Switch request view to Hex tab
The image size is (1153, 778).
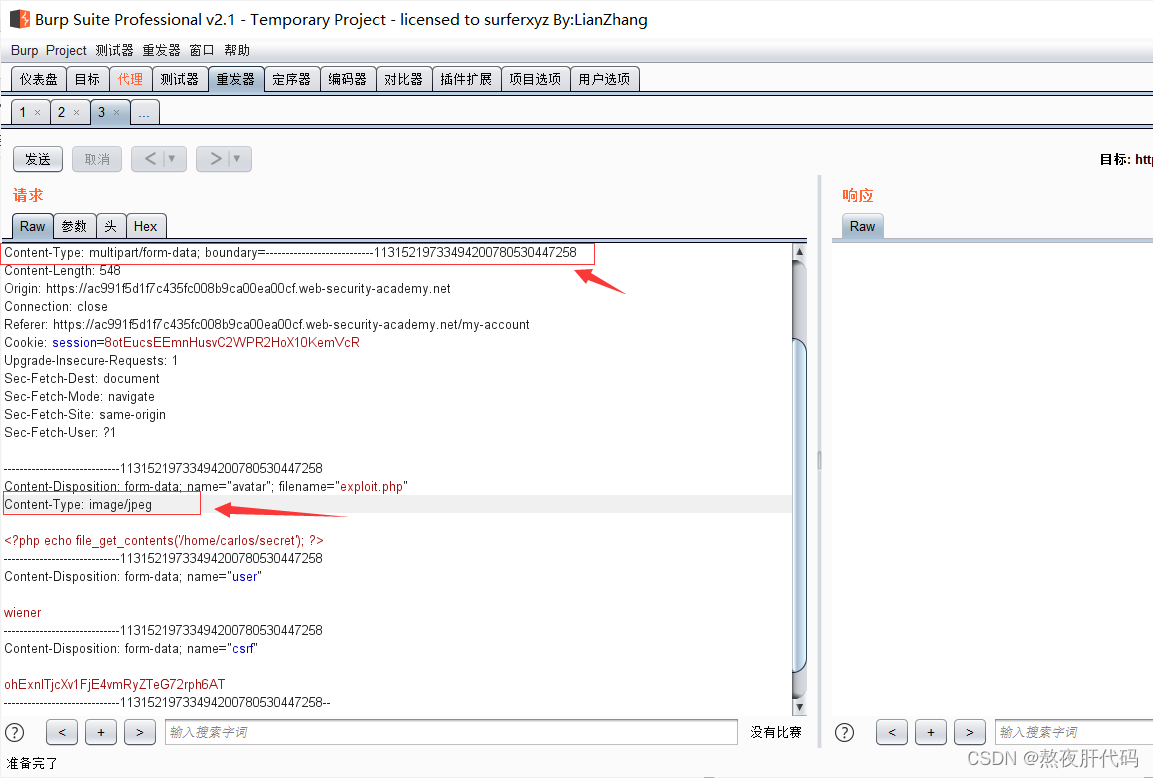[x=146, y=226]
